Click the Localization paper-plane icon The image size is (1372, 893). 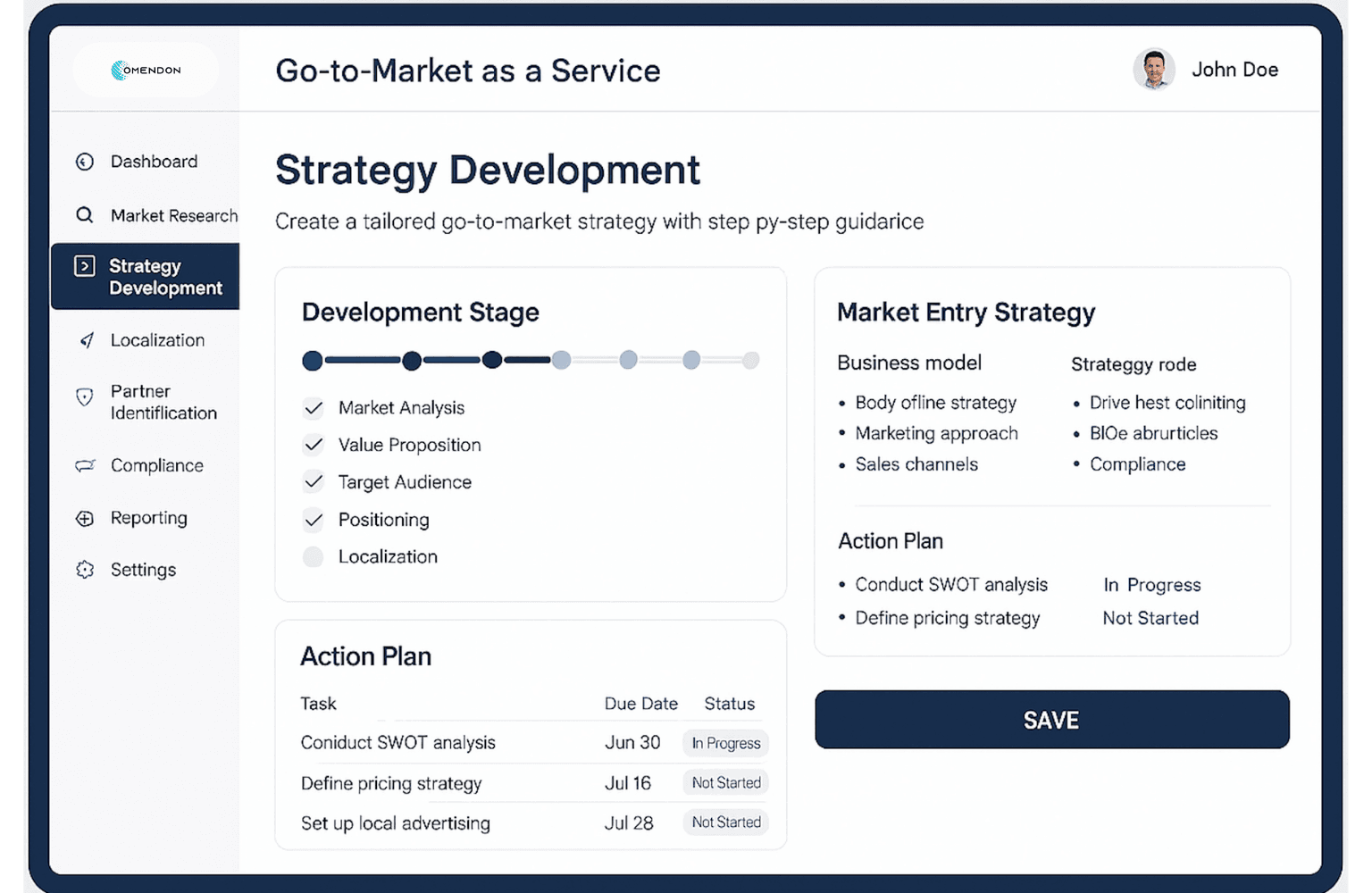point(85,340)
